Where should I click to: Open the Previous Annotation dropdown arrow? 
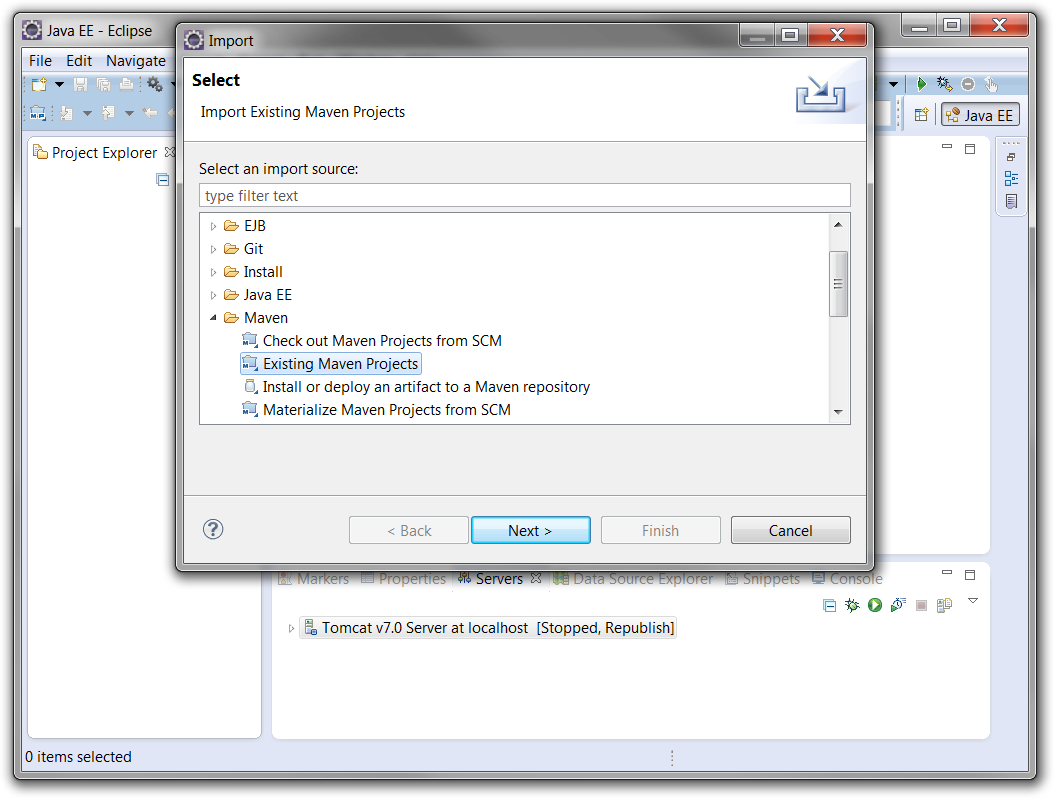pyautogui.click(x=129, y=114)
